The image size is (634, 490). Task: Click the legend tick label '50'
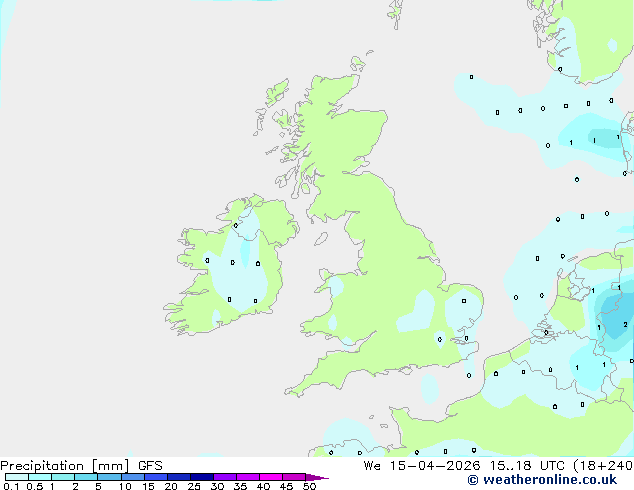click(309, 486)
